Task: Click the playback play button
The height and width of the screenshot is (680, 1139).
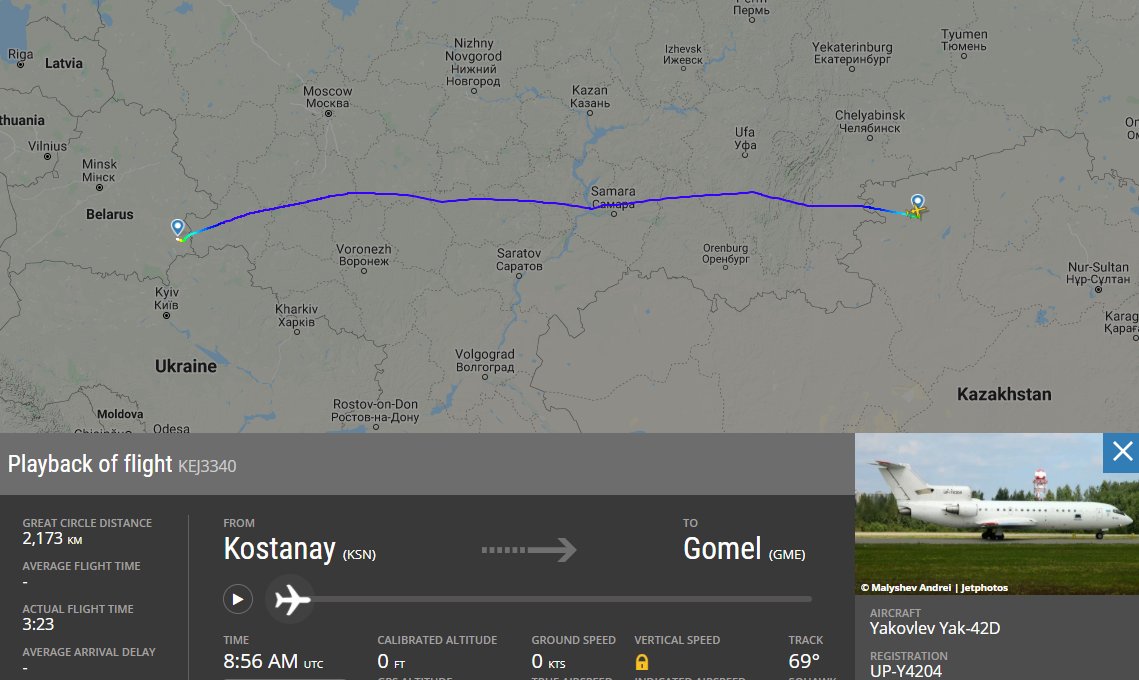Action: (x=238, y=599)
